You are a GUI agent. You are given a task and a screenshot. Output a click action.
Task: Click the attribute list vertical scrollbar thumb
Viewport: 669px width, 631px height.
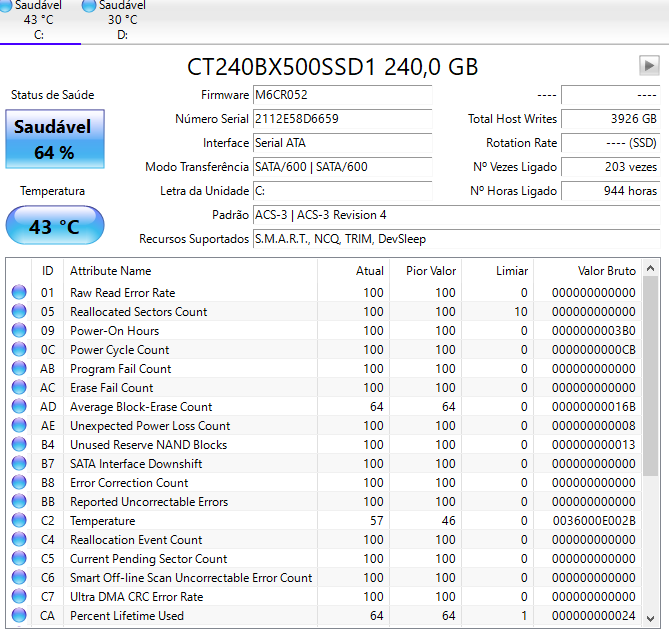pyautogui.click(x=650, y=376)
